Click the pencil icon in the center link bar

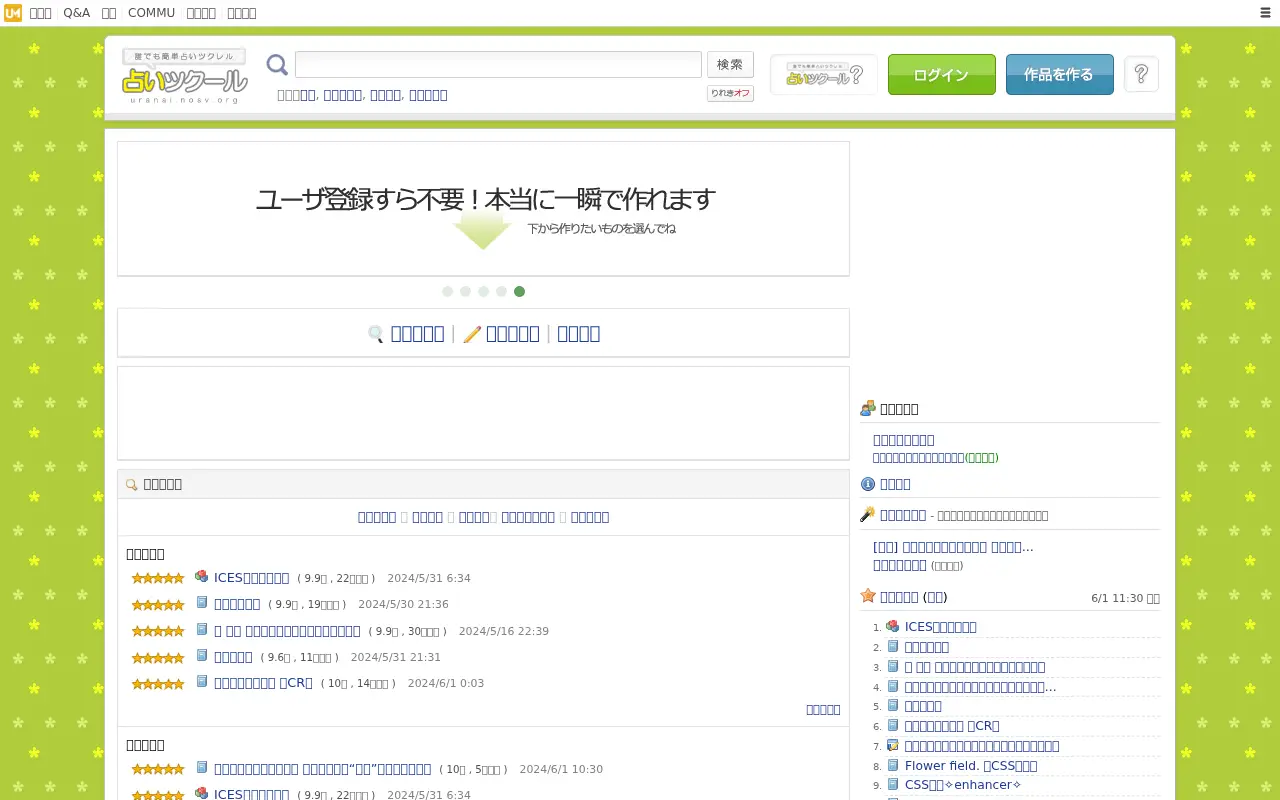coord(472,334)
